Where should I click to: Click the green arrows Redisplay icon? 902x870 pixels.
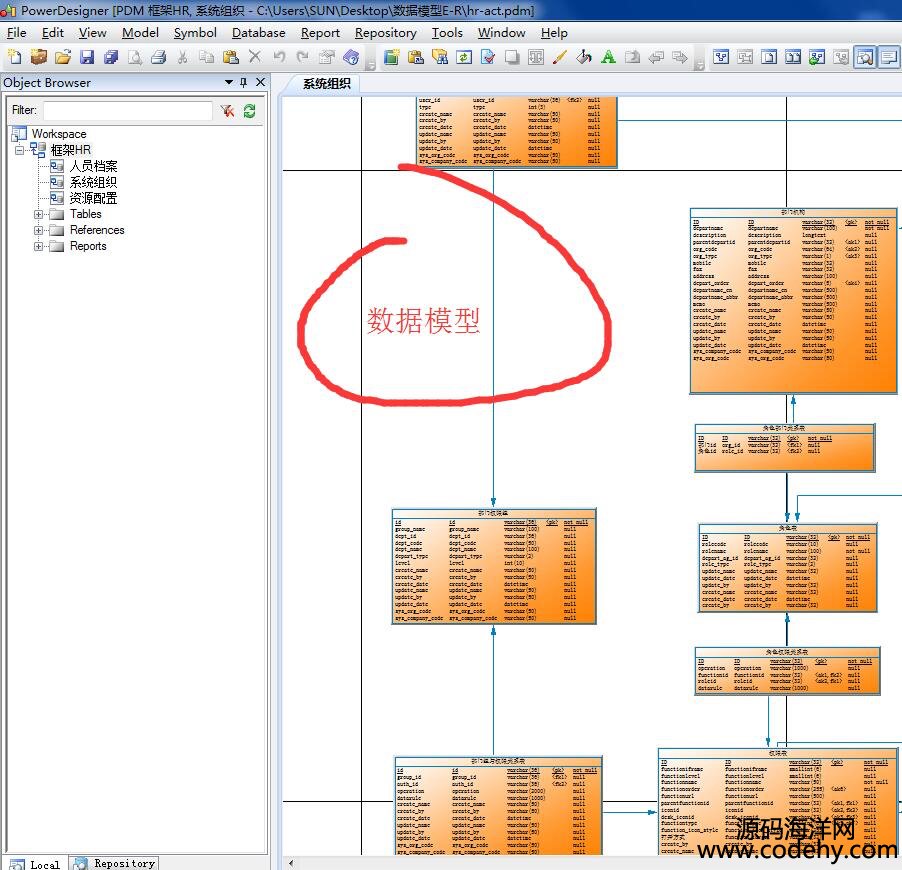(x=464, y=57)
